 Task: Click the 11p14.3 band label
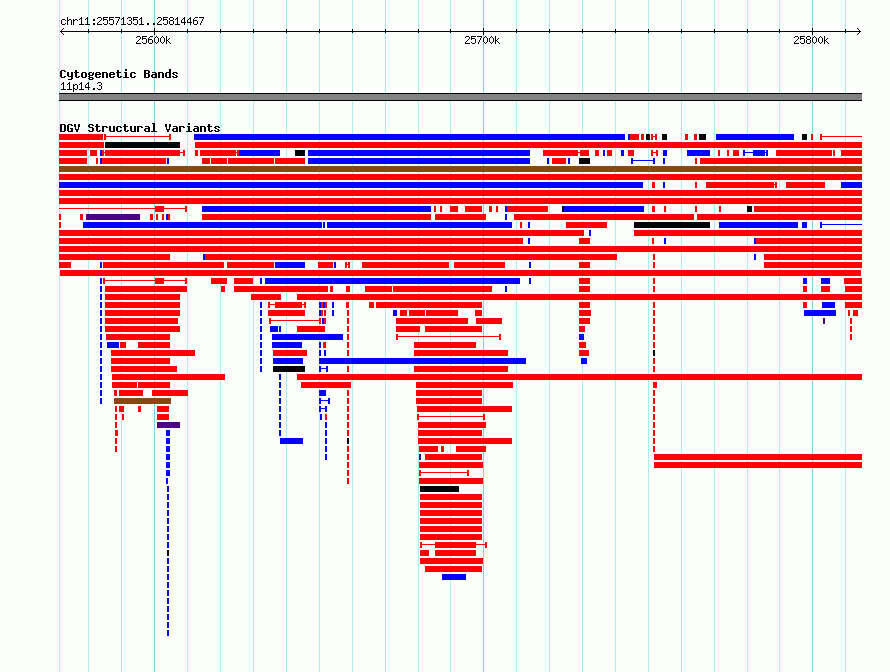[81, 86]
